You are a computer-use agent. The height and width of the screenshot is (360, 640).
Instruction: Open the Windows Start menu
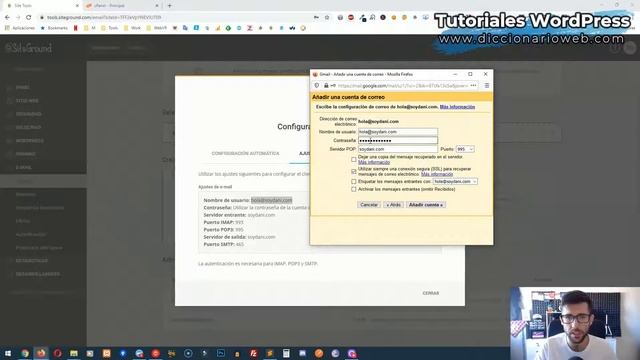click(8, 353)
